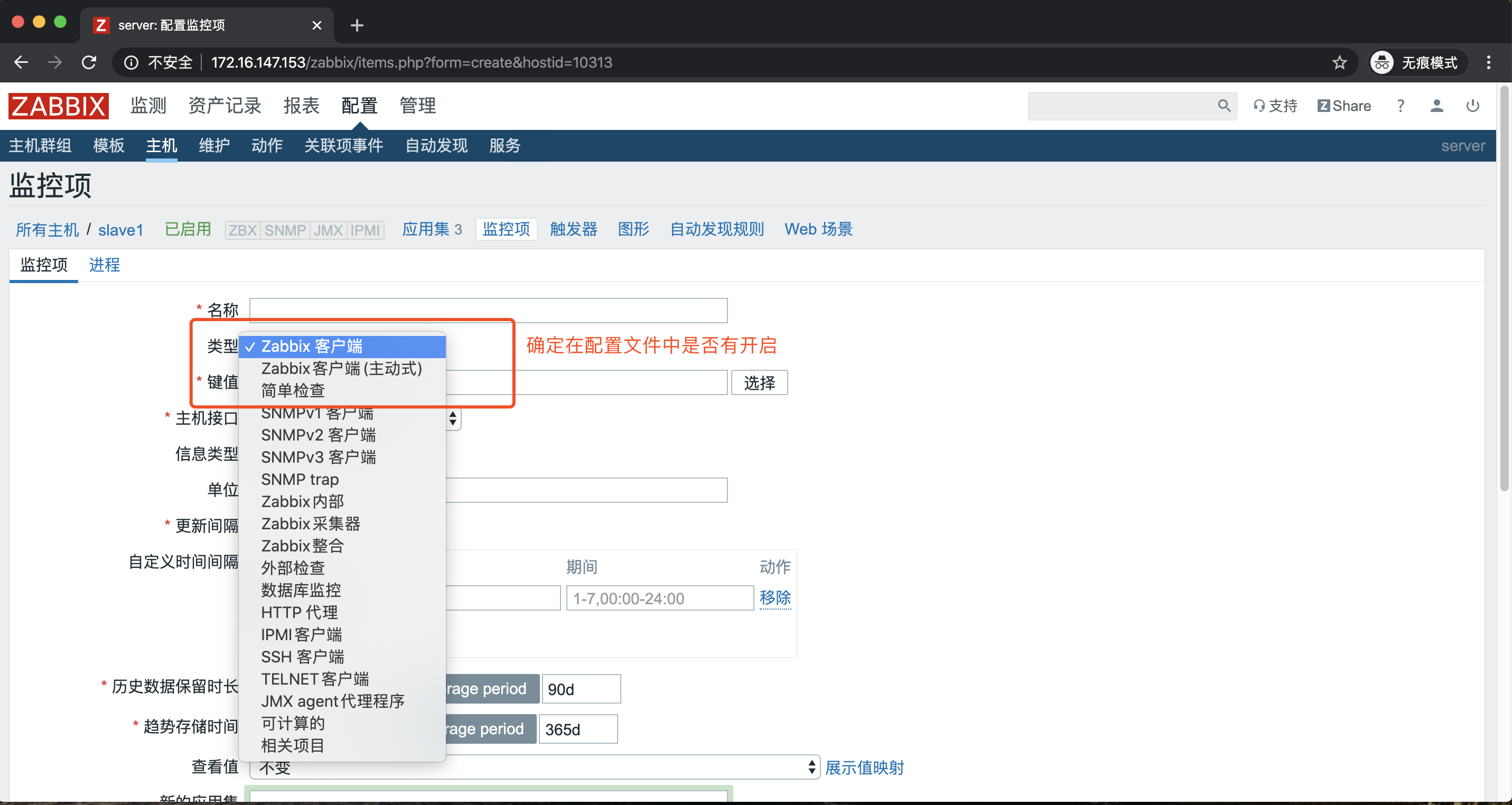Open the 监测 top menu
The width and height of the screenshot is (1512, 805).
point(148,106)
